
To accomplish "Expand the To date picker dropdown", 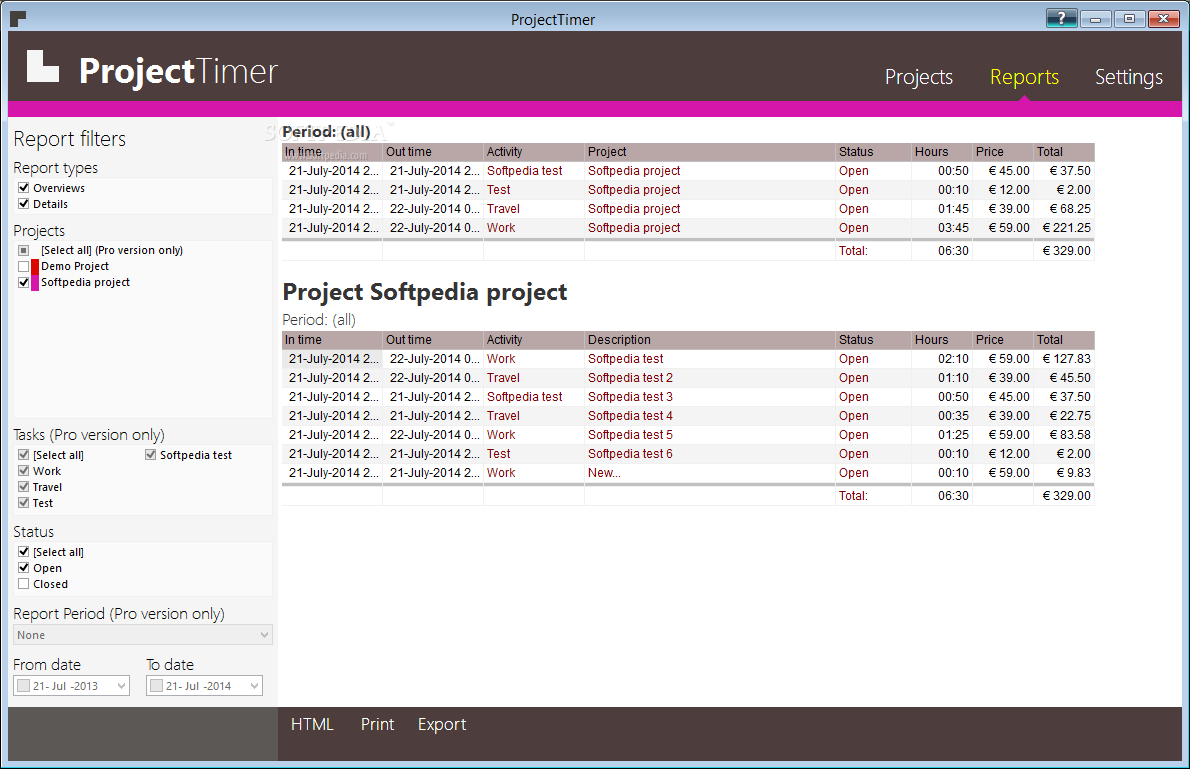I will tap(254, 685).
